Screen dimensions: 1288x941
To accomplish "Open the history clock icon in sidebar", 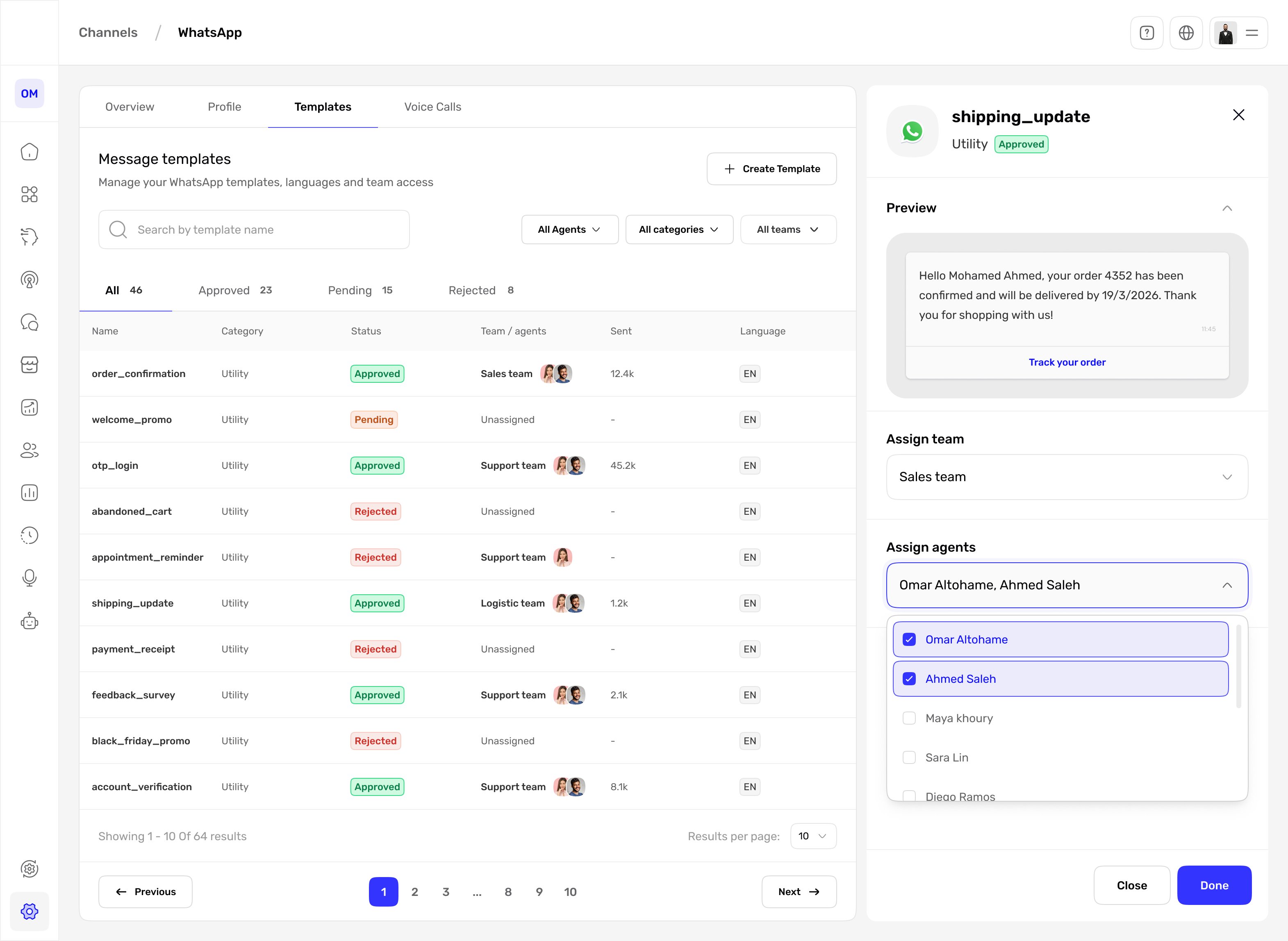I will (29, 535).
